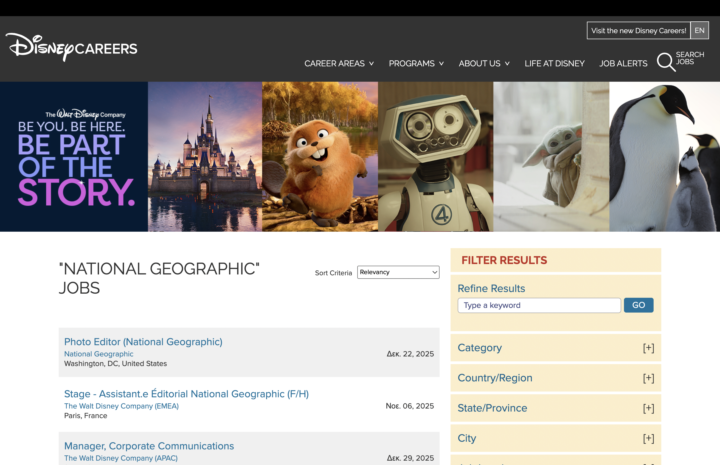Click the Dec 22, 2025 posting date
The width and height of the screenshot is (720, 465).
tap(410, 354)
